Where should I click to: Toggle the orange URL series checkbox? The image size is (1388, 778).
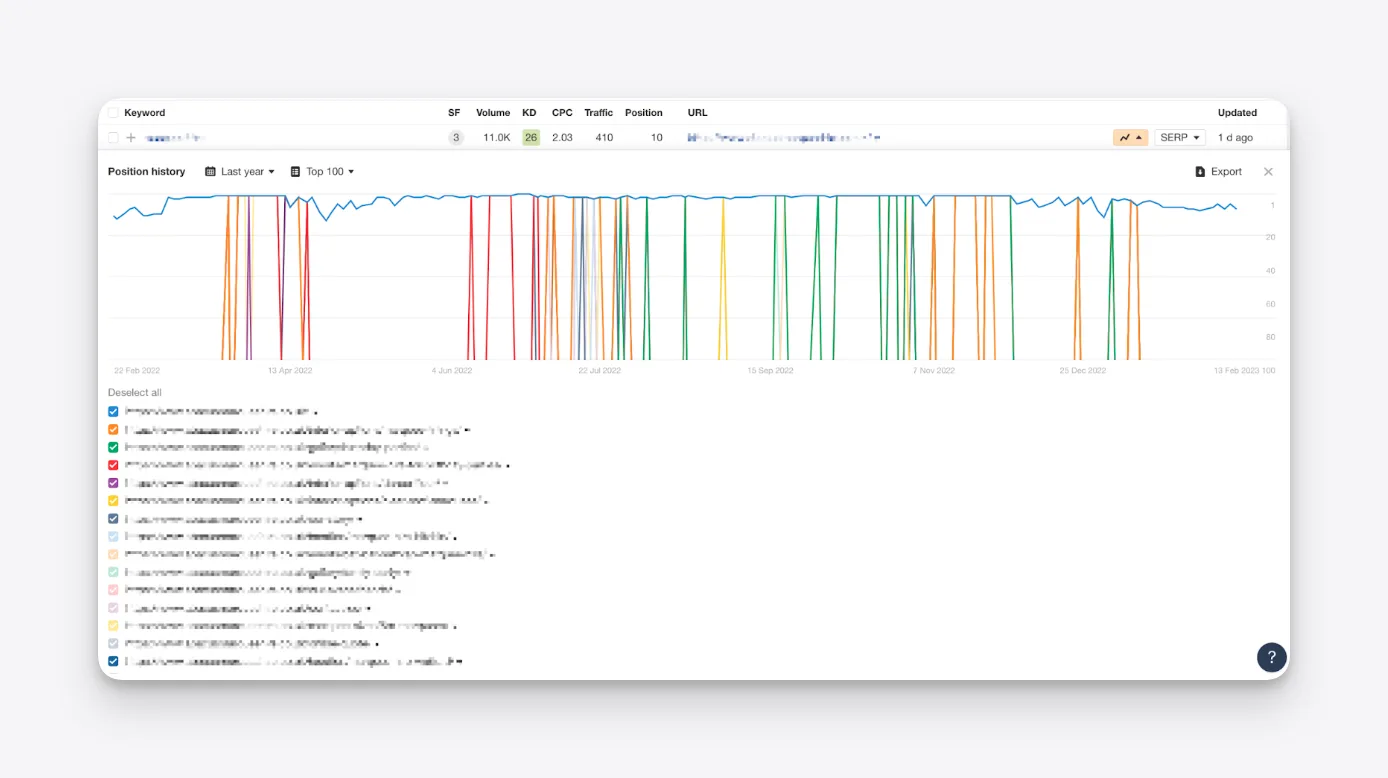point(113,429)
